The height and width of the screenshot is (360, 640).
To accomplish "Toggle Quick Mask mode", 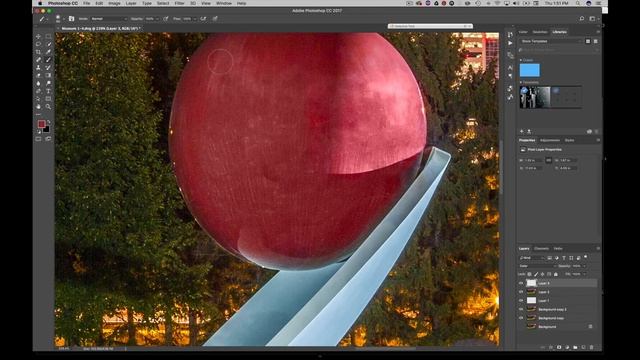I will [x=38, y=139].
